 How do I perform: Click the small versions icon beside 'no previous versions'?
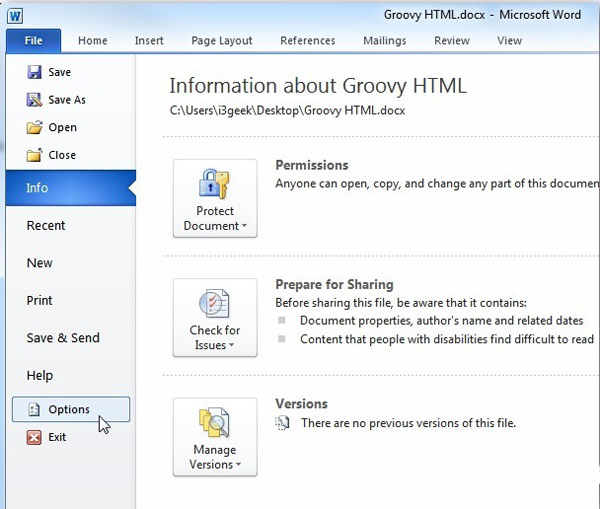[x=282, y=423]
